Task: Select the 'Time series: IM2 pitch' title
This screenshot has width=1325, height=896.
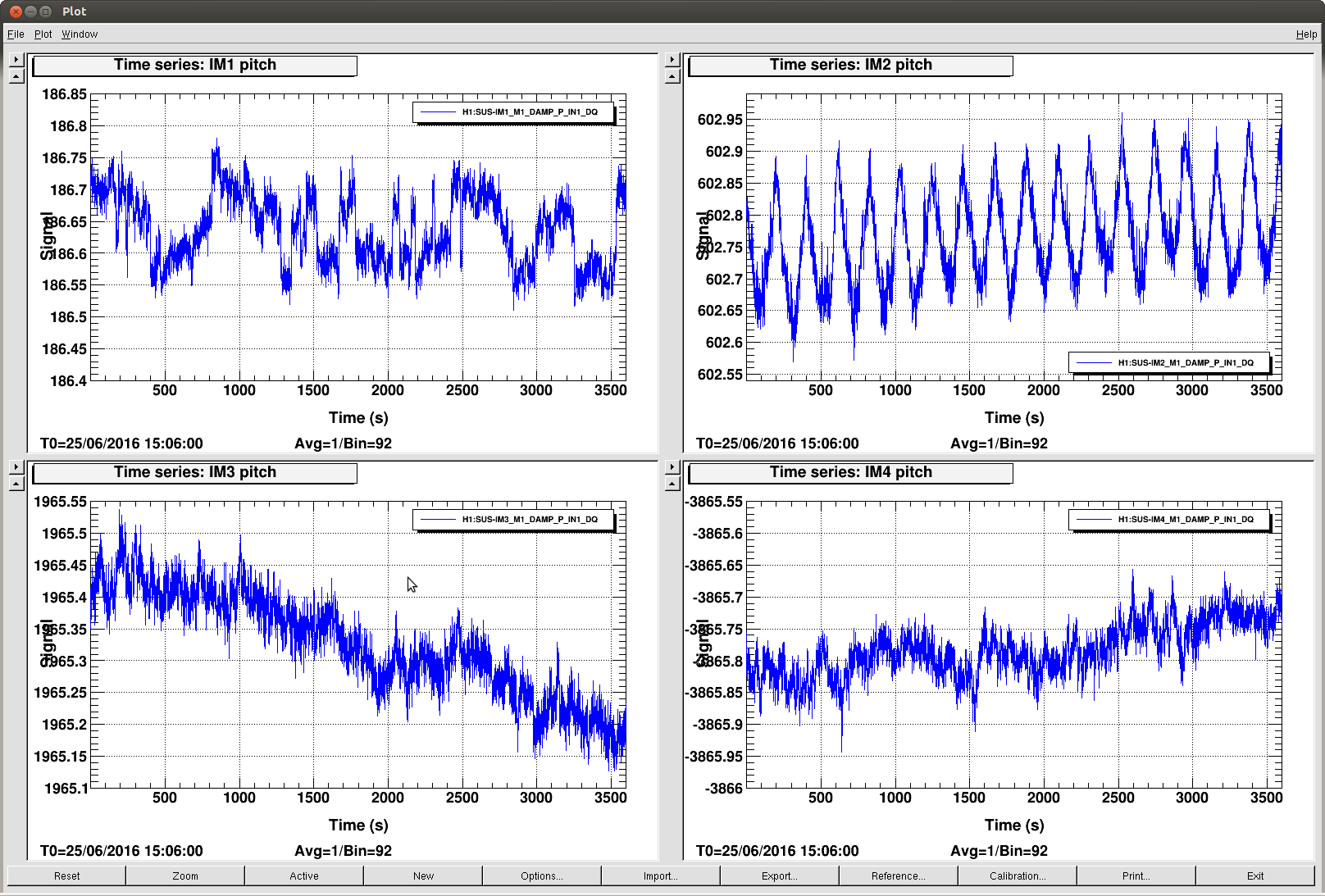Action: 850,65
